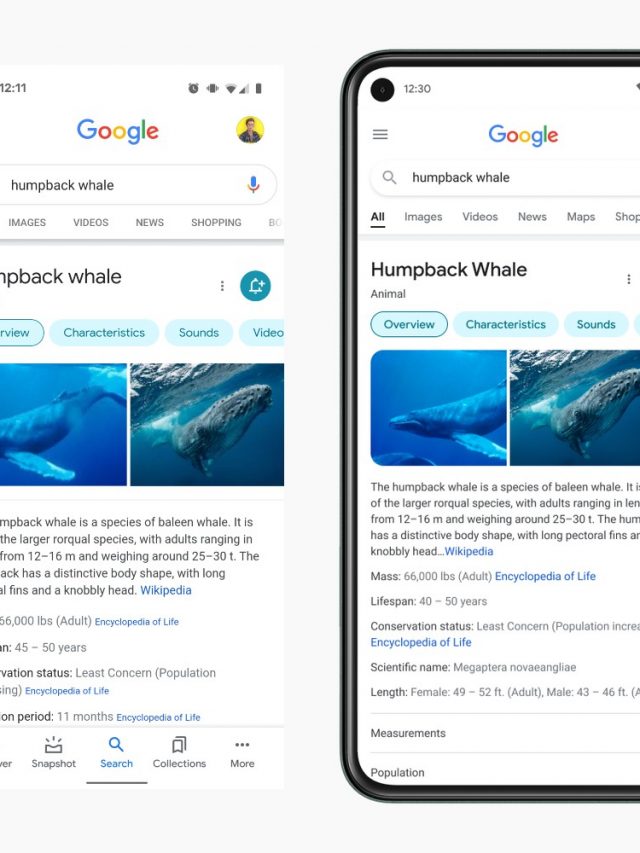Image resolution: width=640 pixels, height=853 pixels.
Task: Switch to the Images tab on right phone
Action: 423,217
